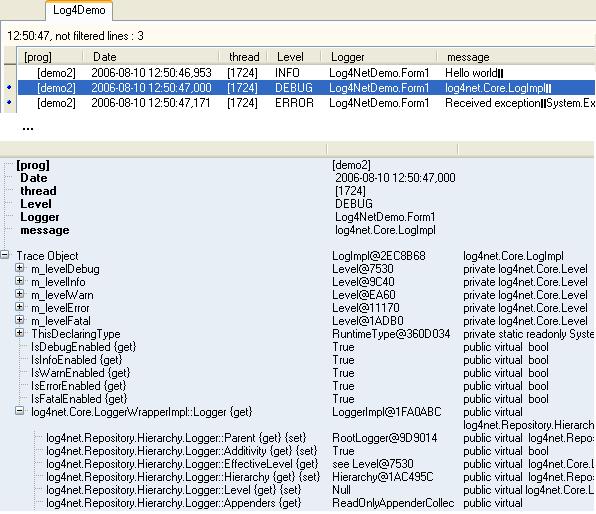Click the bold Date detail label
The width and height of the screenshot is (596, 514).
(33, 178)
